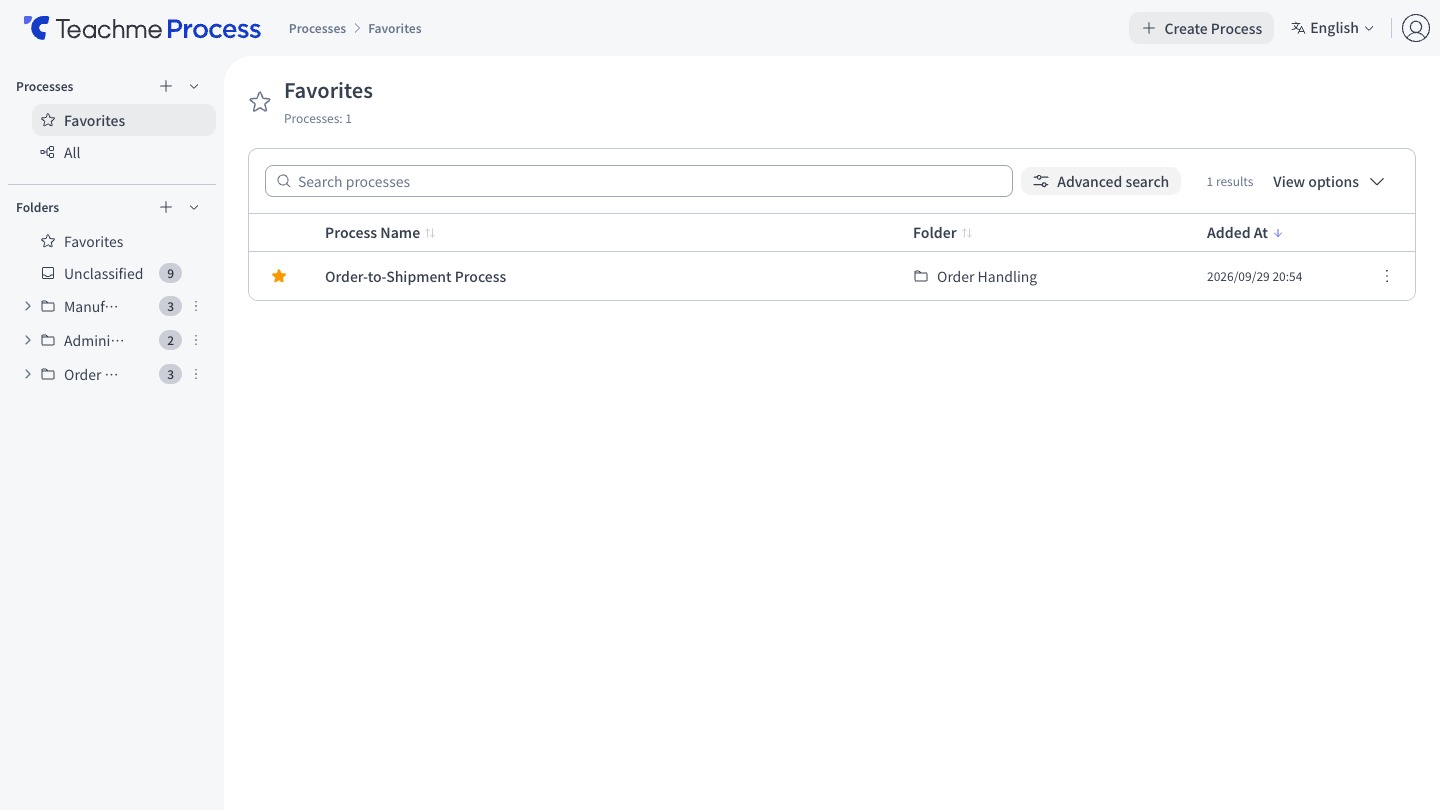Expand the Admini… folder chevron
This screenshot has height=810, width=1440.
point(27,340)
